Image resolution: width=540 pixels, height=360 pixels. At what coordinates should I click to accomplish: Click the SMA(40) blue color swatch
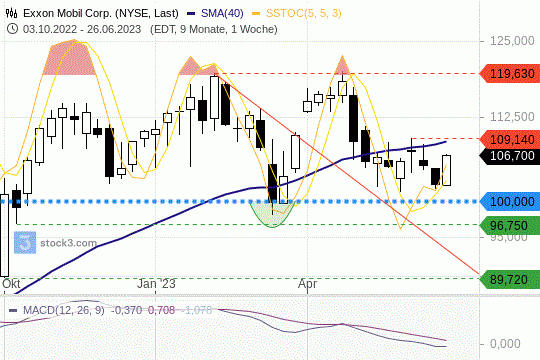pyautogui.click(x=191, y=14)
